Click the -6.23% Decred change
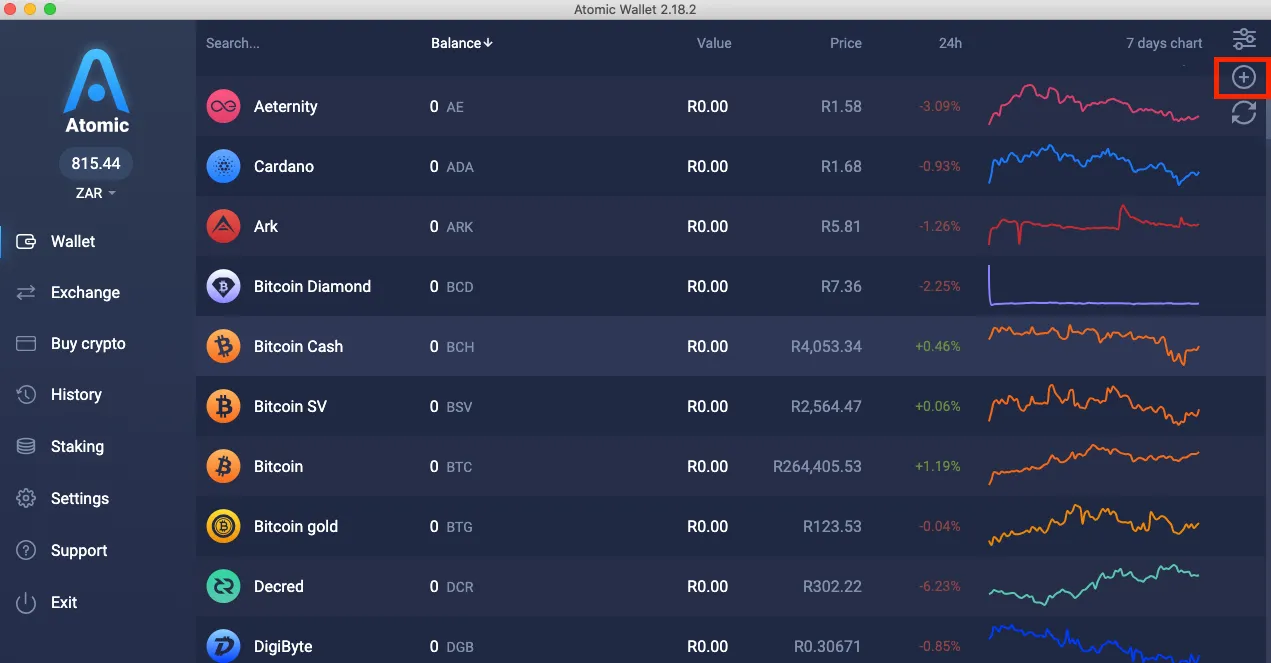Viewport: 1271px width, 663px height. [x=938, y=586]
